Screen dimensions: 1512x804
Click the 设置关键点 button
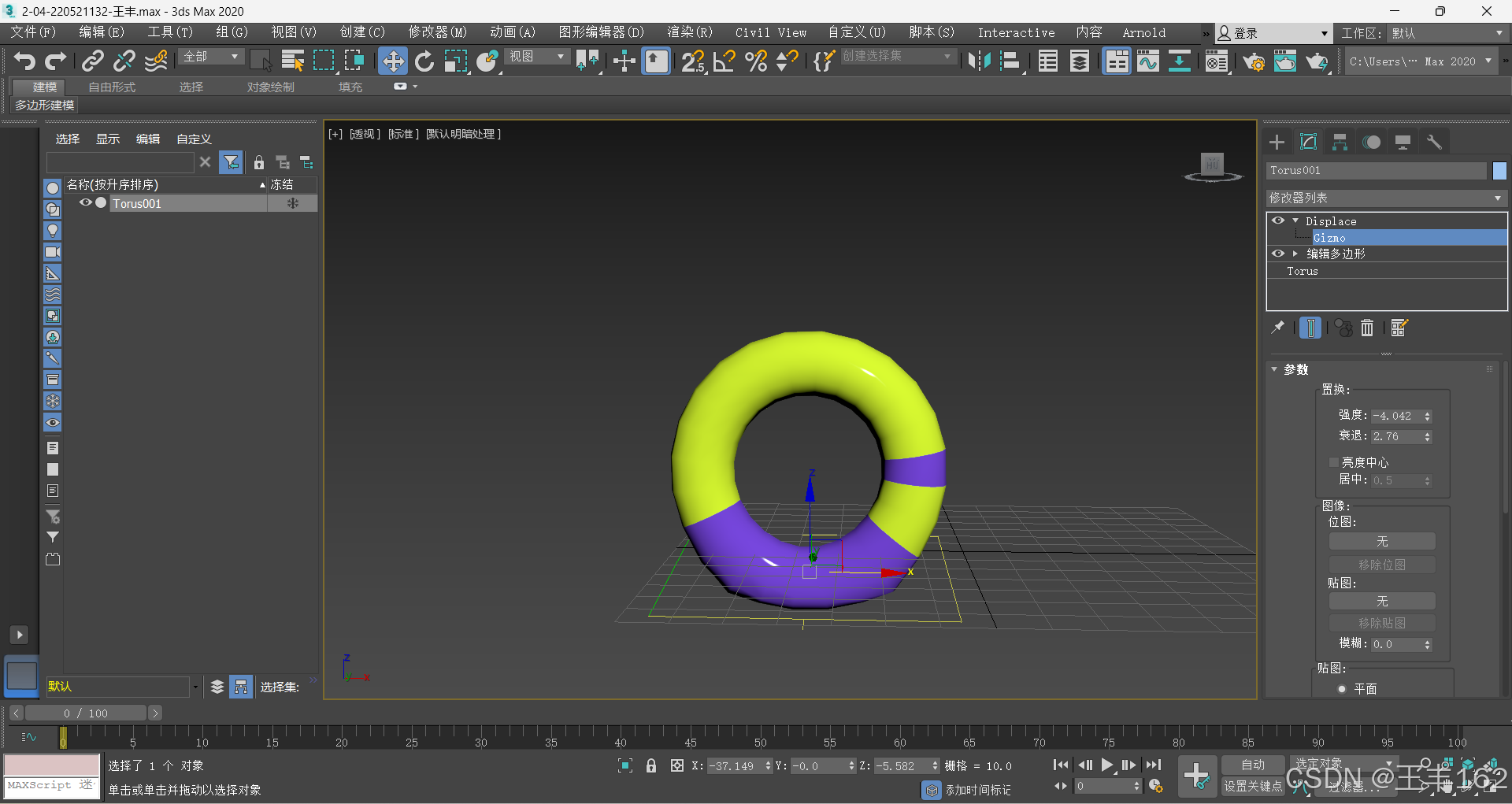pyautogui.click(x=1253, y=786)
